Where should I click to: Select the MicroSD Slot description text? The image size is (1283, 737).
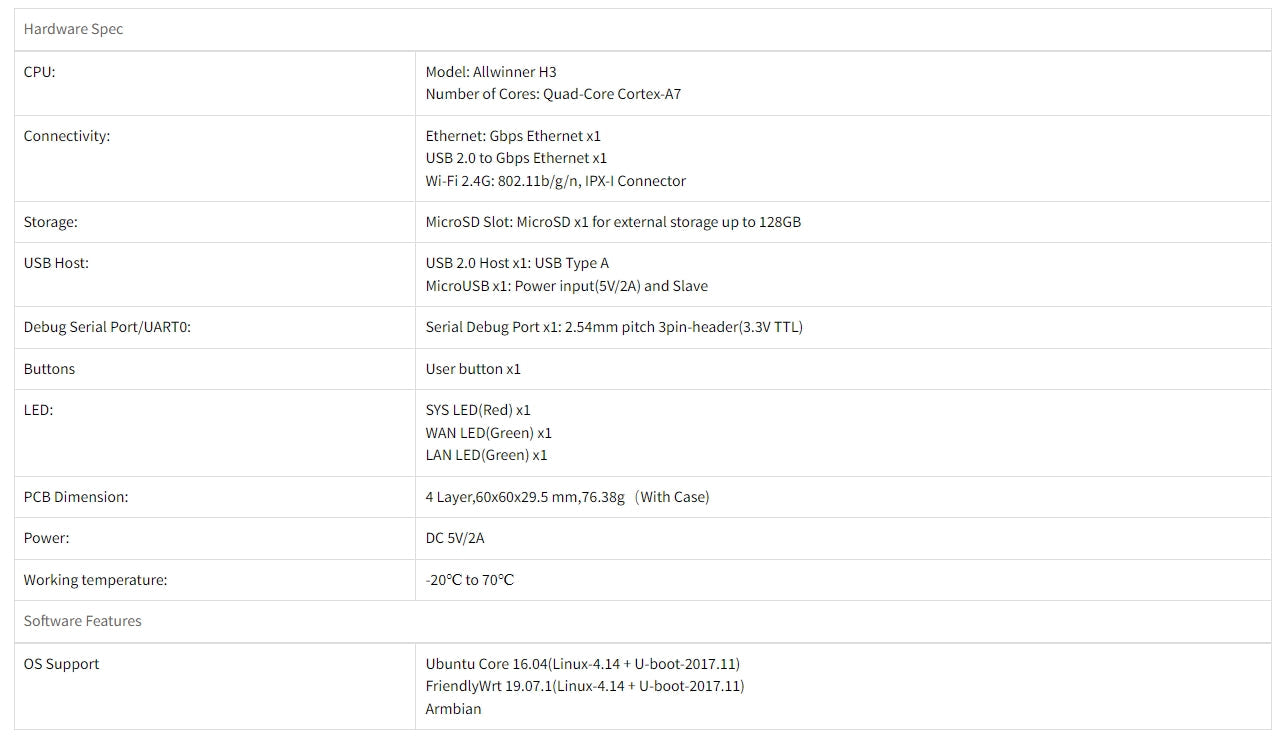click(613, 222)
